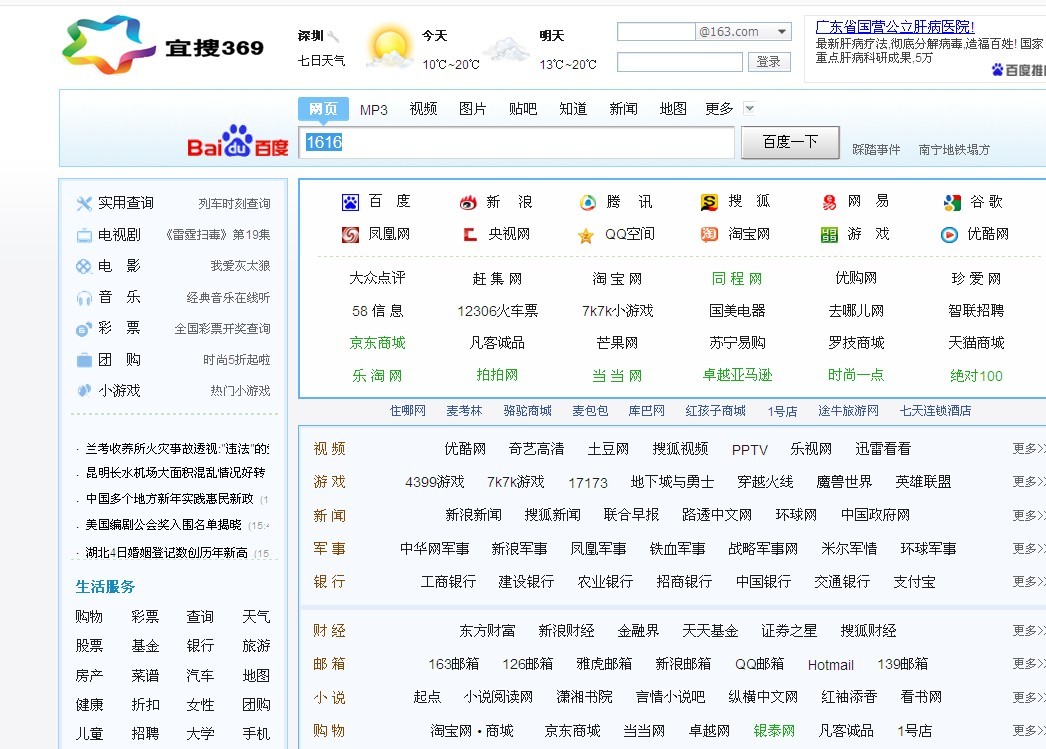Switch to the MP3 search tab

[374, 109]
